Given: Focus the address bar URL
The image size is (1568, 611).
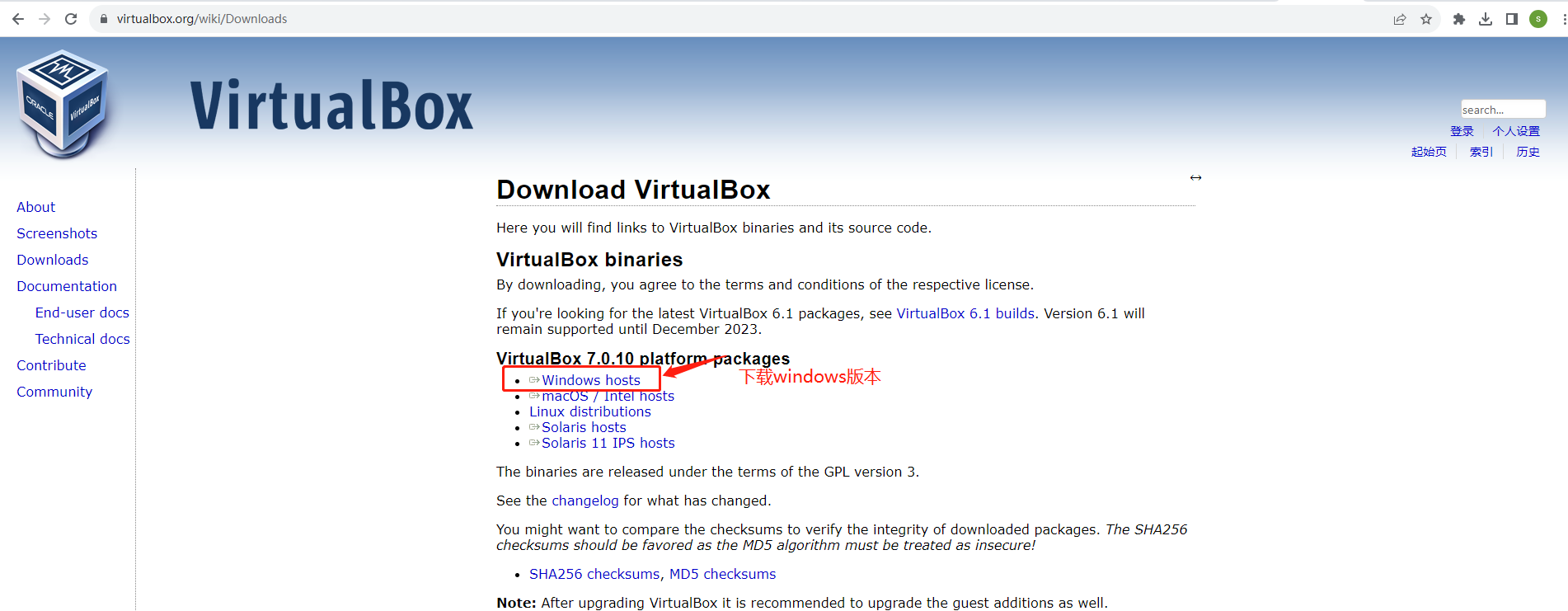Looking at the screenshot, I should pos(202,19).
